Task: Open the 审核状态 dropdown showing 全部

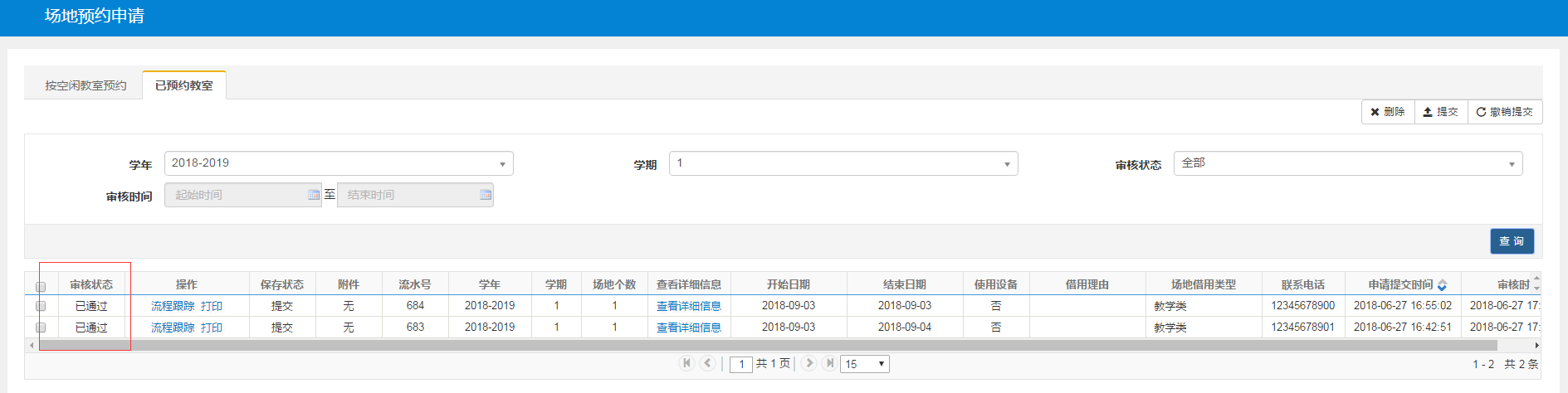Action: tap(1347, 163)
